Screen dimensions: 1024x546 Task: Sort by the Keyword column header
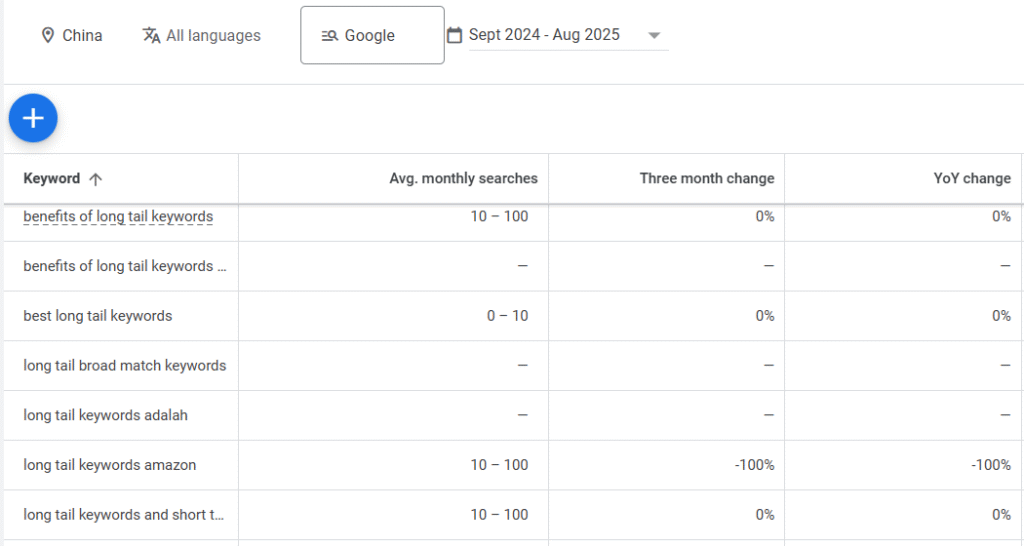pos(52,179)
